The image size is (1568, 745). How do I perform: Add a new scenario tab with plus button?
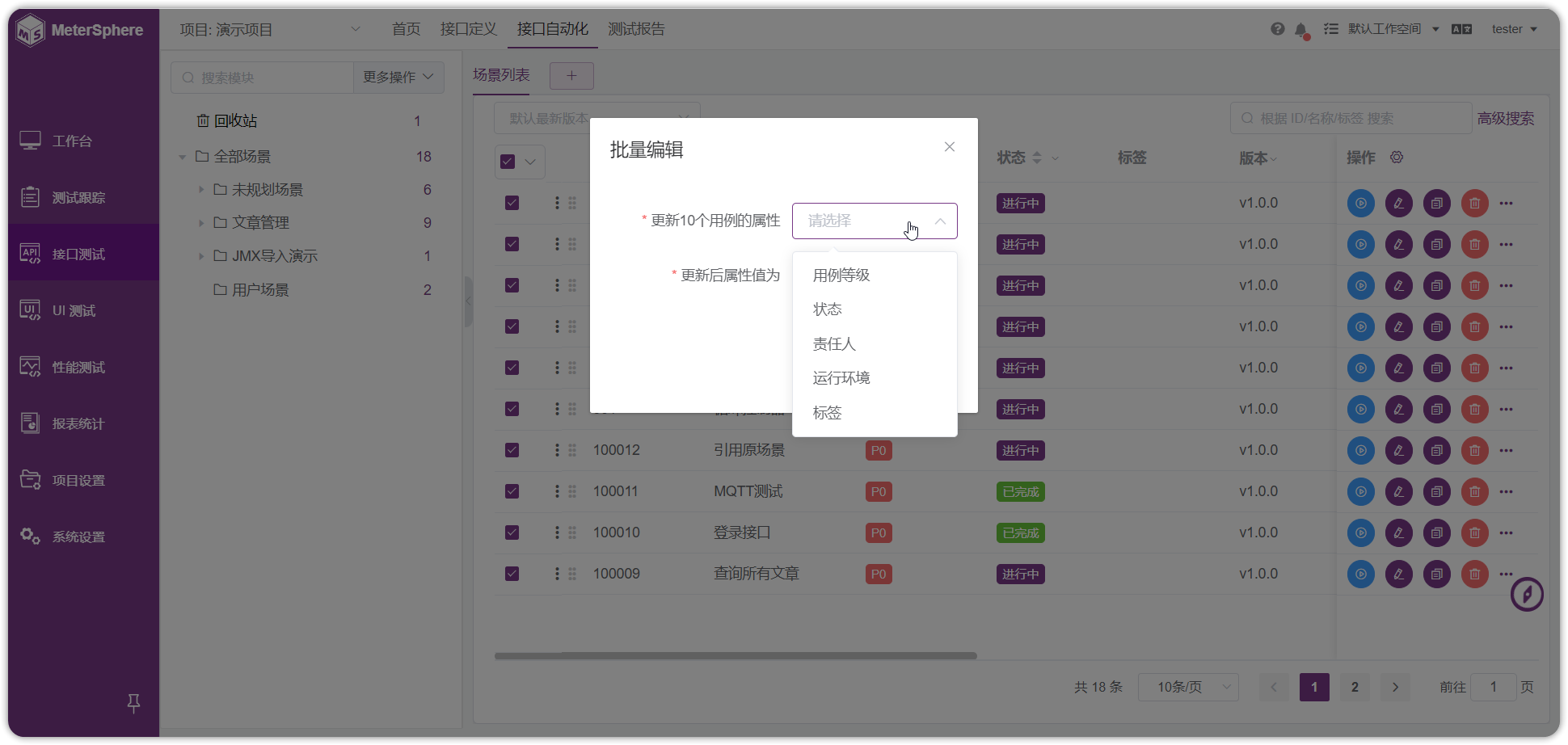pyautogui.click(x=571, y=76)
